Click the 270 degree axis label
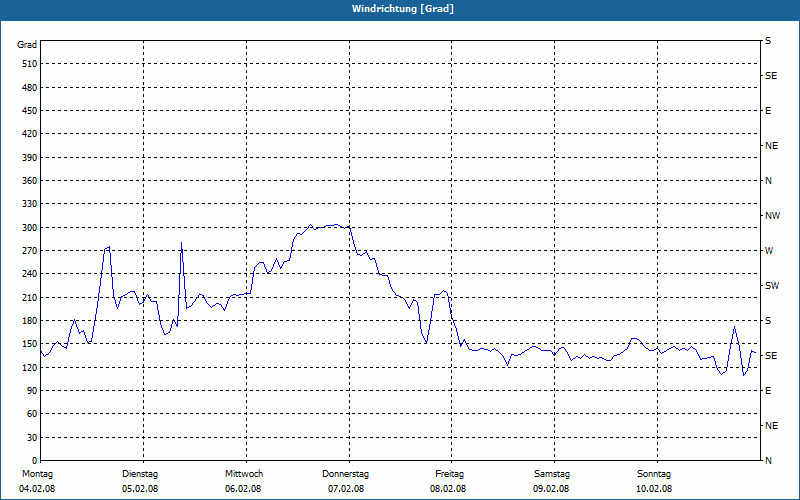Image resolution: width=800 pixels, height=500 pixels. (30, 251)
